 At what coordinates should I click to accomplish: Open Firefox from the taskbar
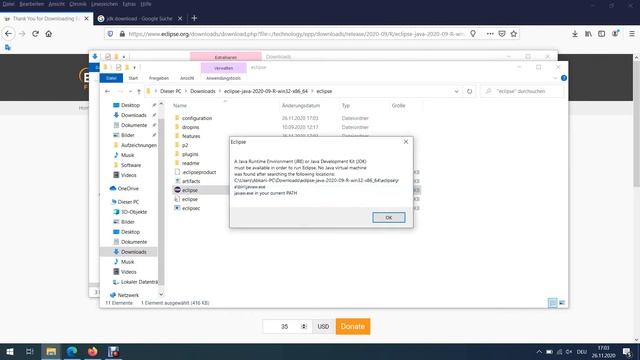coord(93,351)
